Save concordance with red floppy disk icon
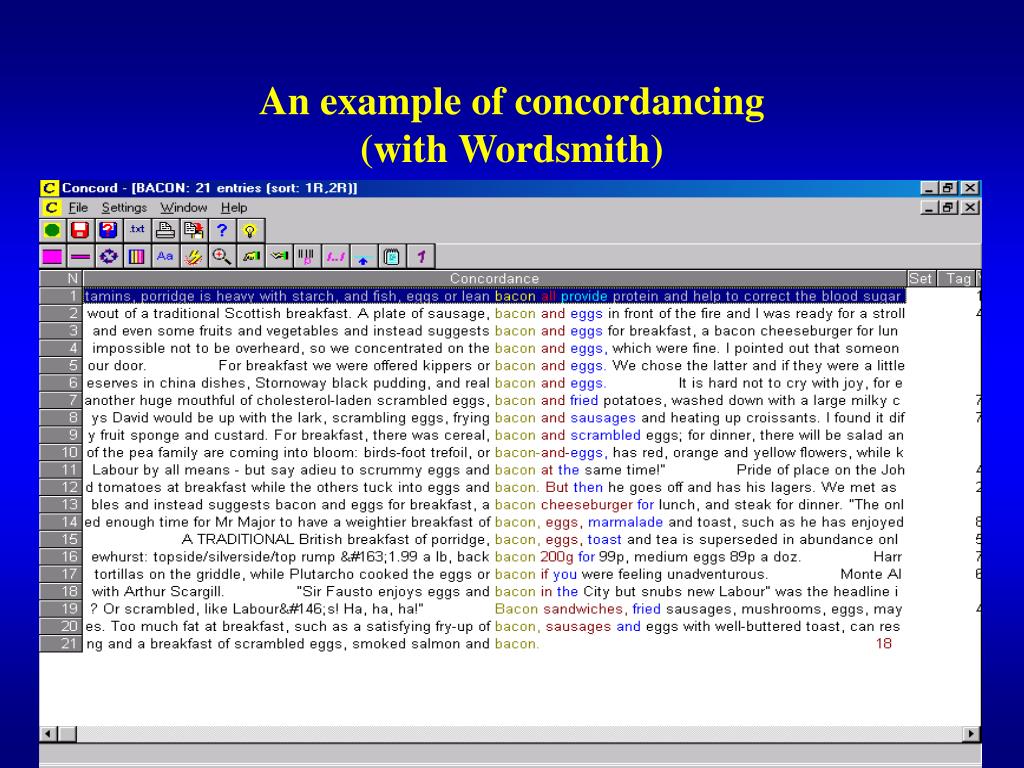Viewport: 1024px width, 768px height. 80,230
